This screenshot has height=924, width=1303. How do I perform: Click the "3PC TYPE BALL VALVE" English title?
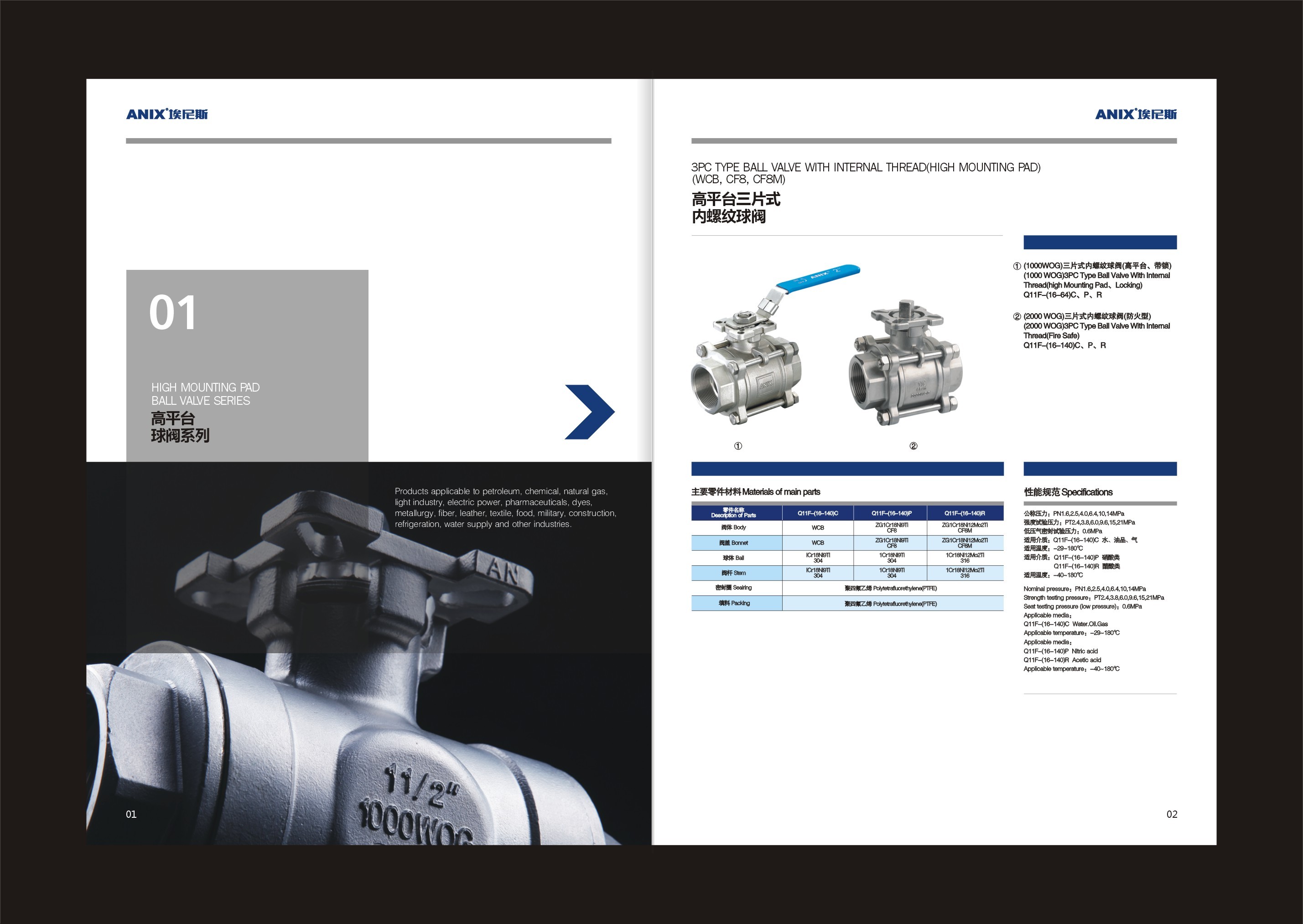(x=865, y=167)
